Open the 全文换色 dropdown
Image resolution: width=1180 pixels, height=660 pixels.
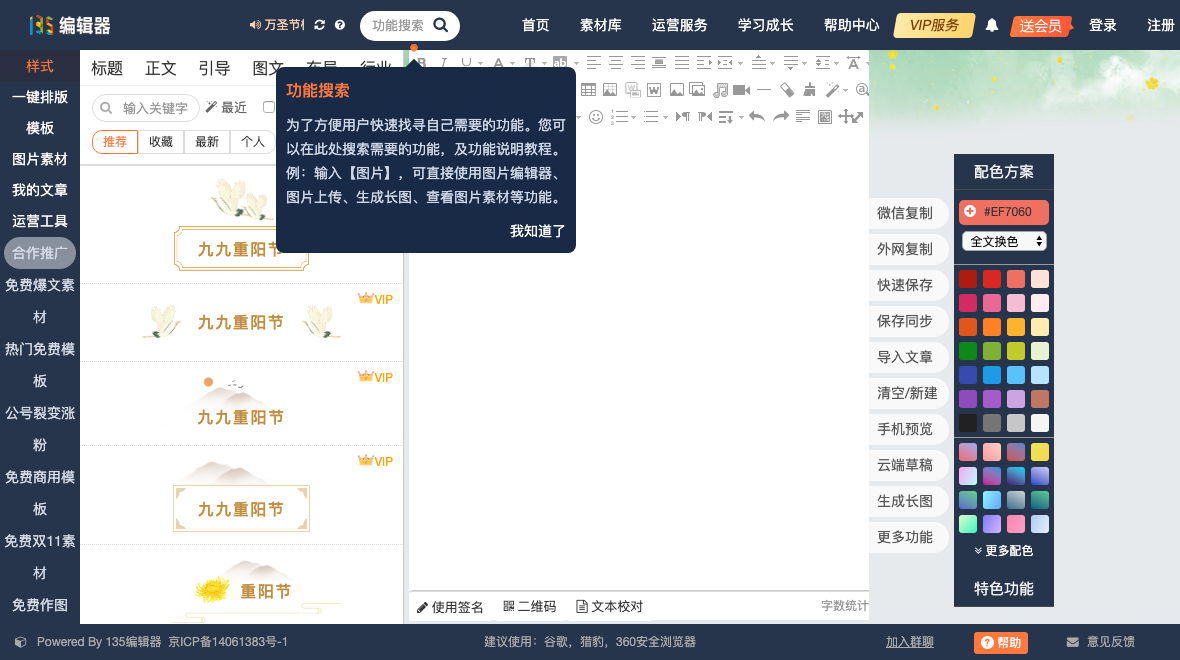coord(1004,242)
